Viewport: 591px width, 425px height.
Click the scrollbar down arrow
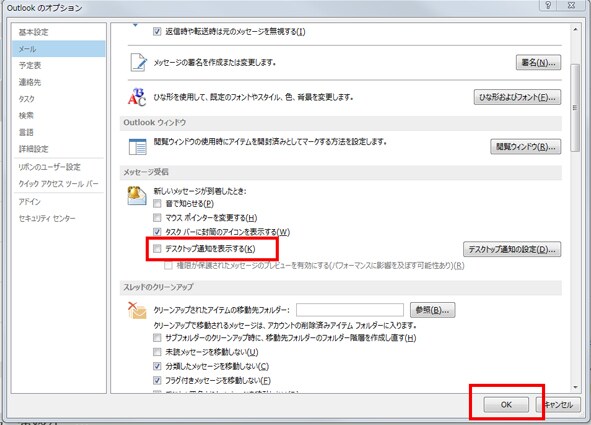(x=575, y=387)
